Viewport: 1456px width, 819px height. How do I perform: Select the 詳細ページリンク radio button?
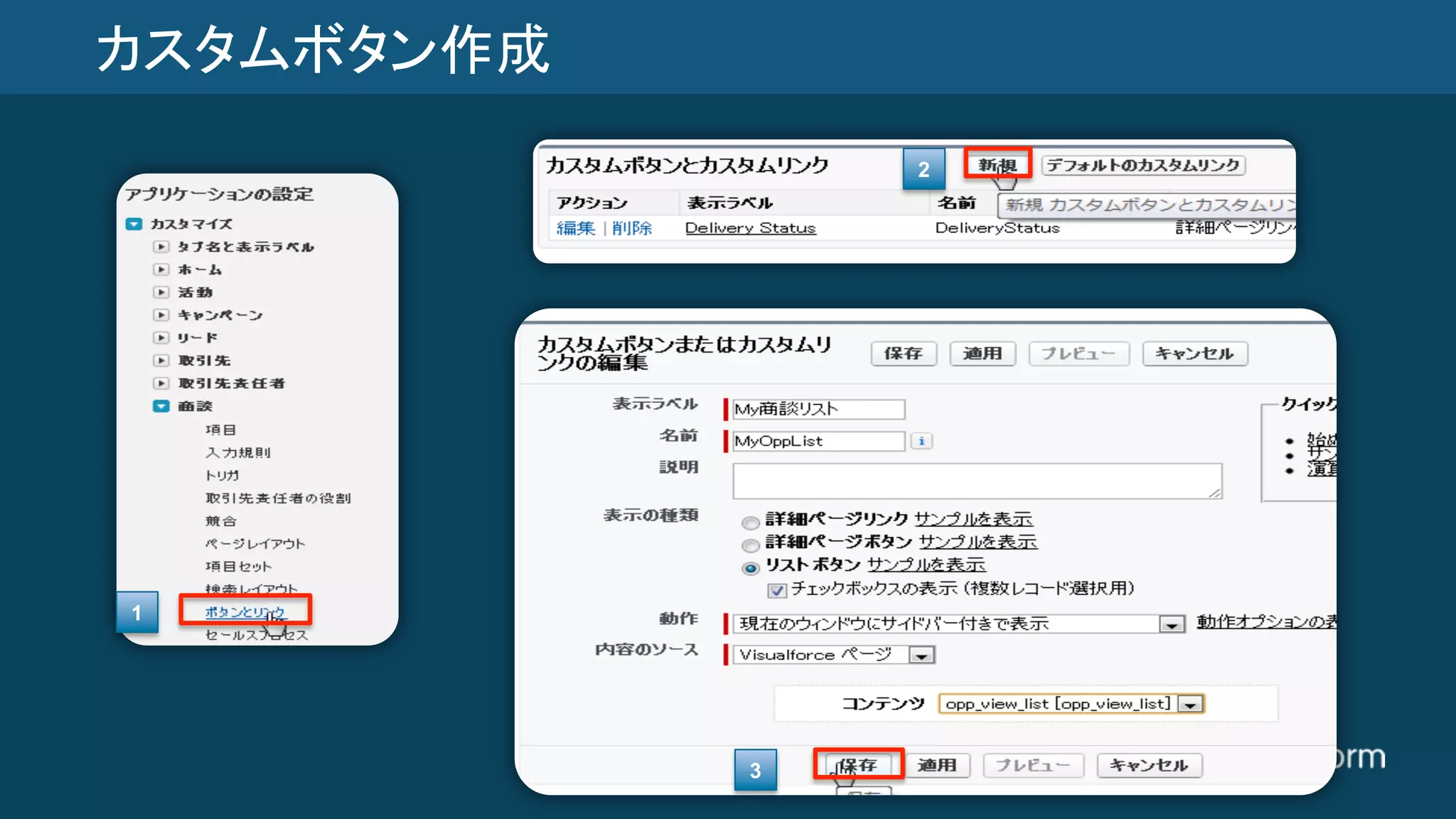pyautogui.click(x=750, y=523)
